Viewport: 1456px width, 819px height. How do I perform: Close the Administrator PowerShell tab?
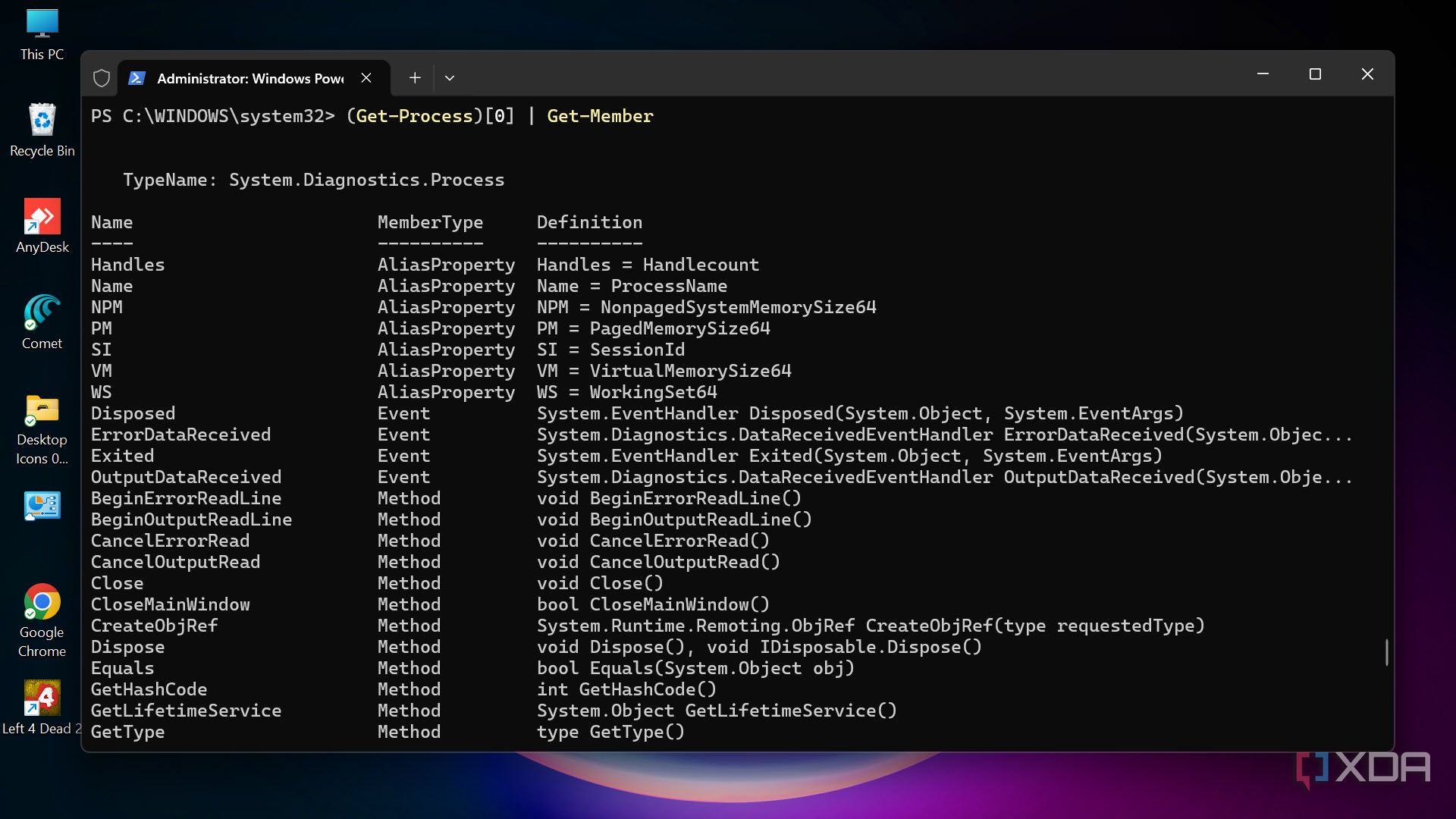point(366,78)
